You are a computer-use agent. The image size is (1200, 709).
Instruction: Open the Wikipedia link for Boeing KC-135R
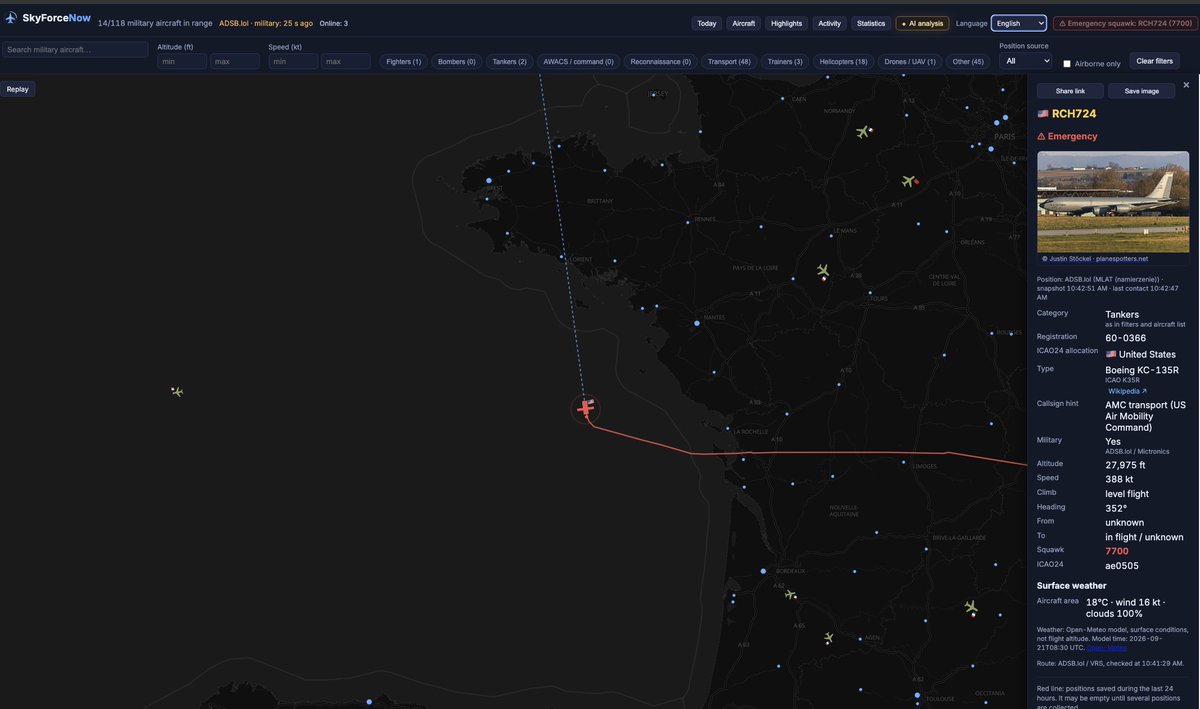coord(1127,391)
